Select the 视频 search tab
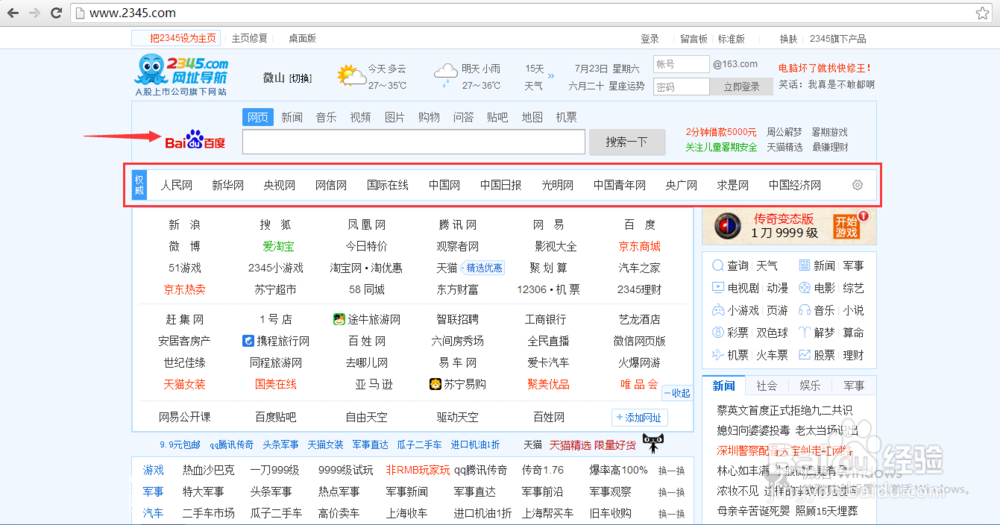Screen dimensions: 1000x525 click(x=360, y=117)
